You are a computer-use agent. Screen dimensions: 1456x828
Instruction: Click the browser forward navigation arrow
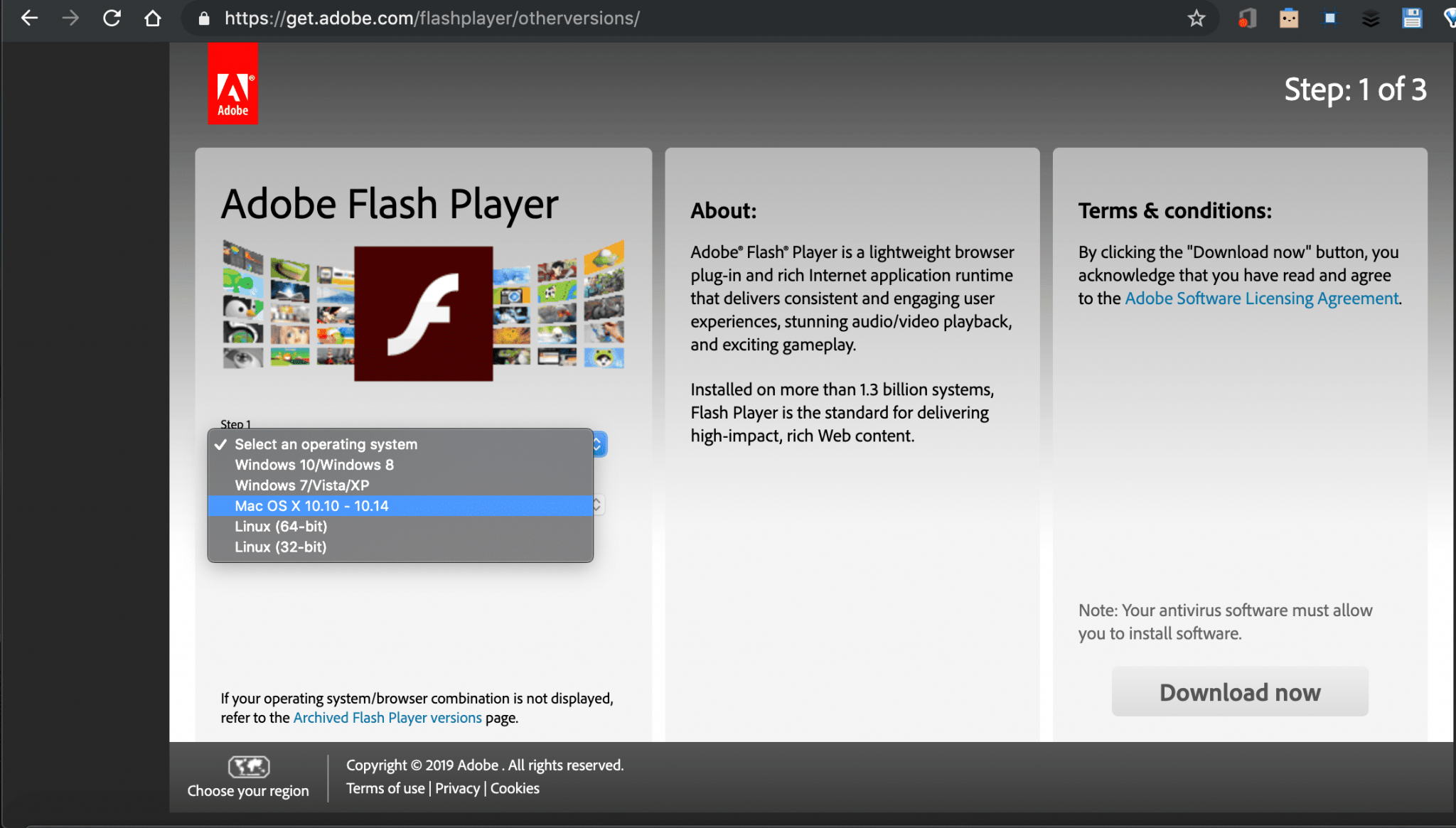click(69, 18)
